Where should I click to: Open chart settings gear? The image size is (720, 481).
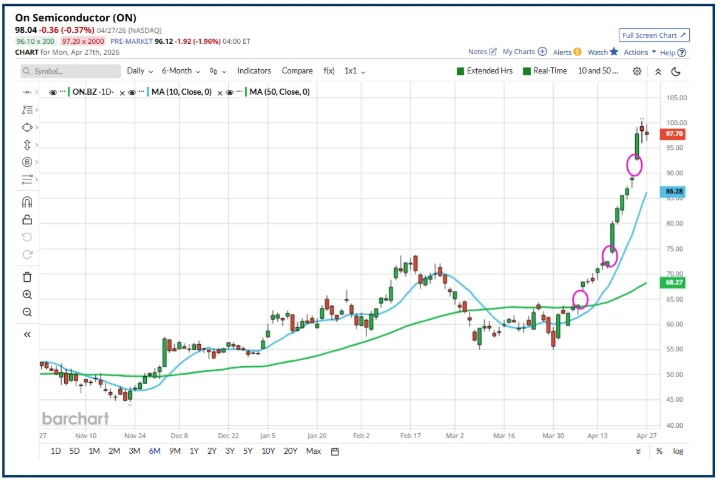click(x=637, y=71)
